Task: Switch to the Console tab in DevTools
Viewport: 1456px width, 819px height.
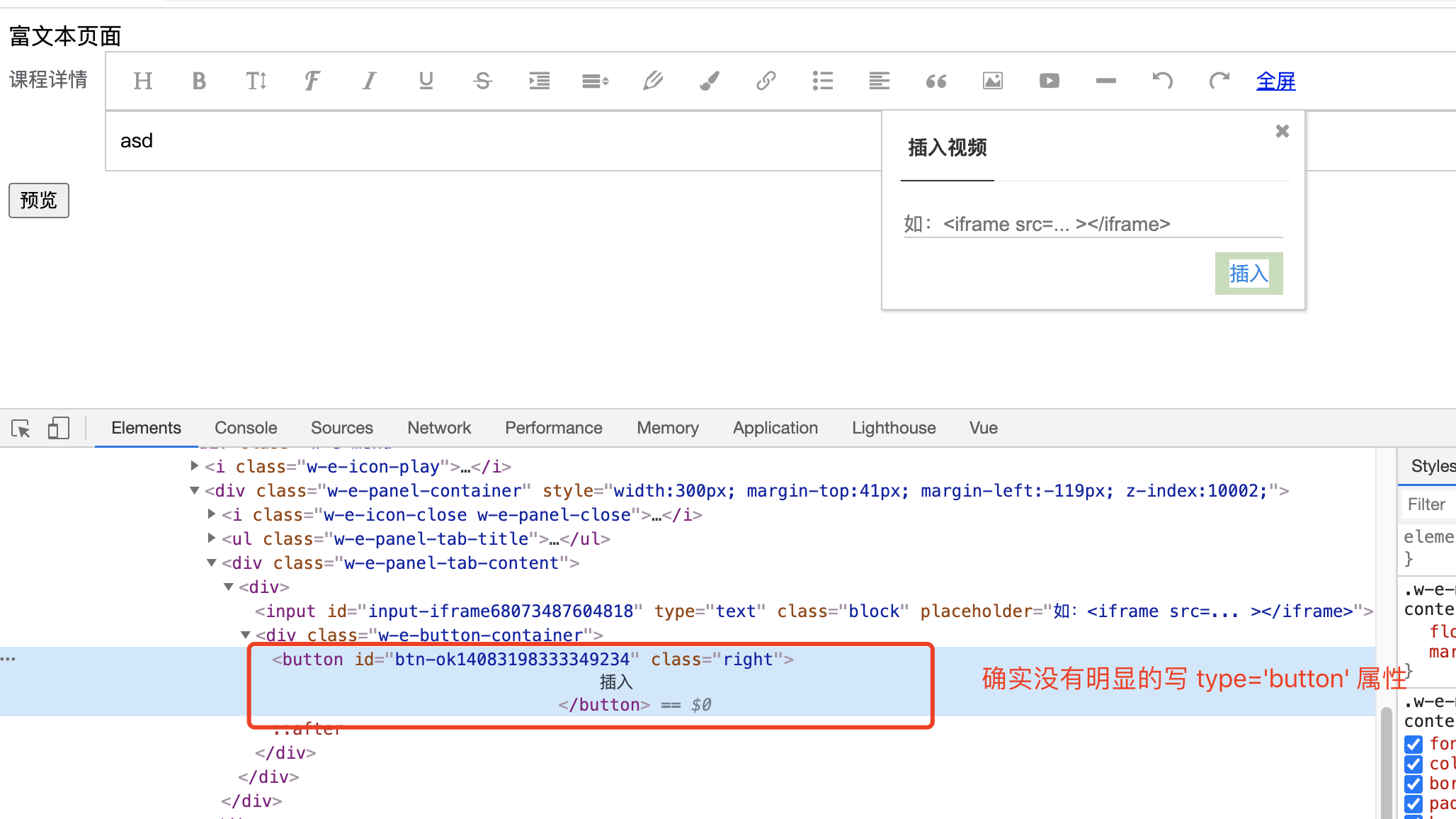Action: click(x=245, y=427)
